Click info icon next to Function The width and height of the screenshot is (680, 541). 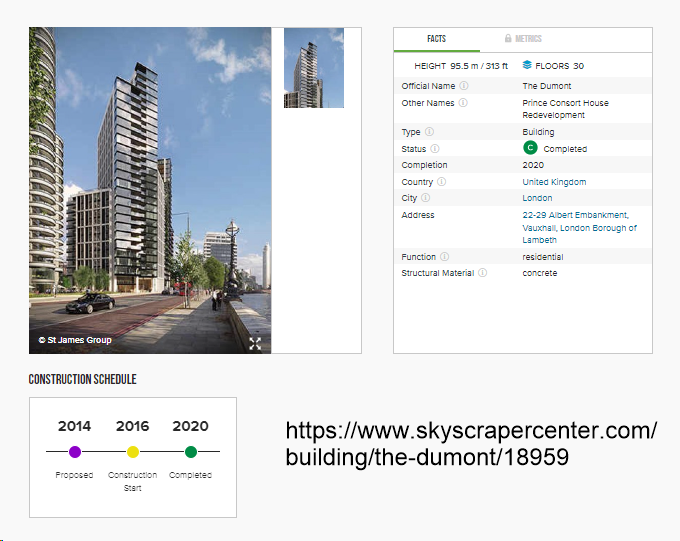coord(445,256)
